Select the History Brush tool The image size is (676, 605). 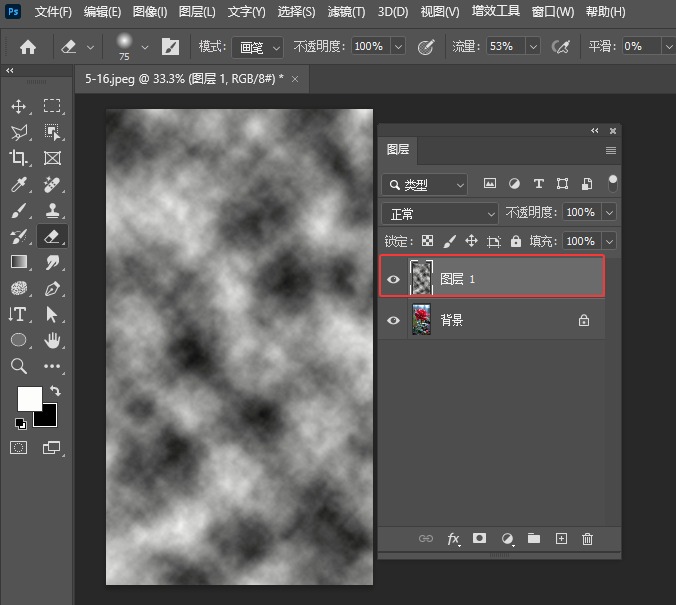19,236
